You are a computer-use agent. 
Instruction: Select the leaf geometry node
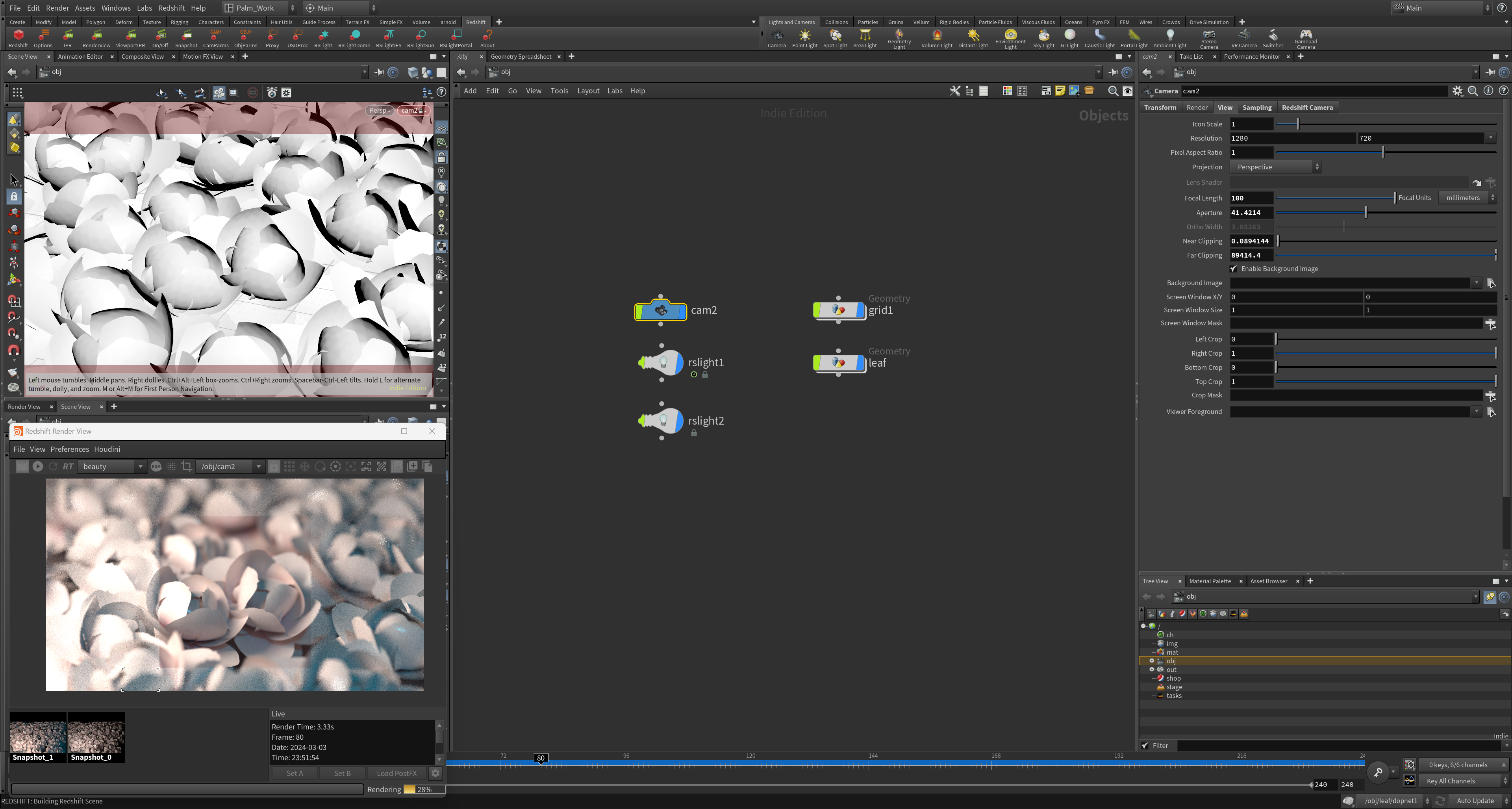click(x=838, y=363)
